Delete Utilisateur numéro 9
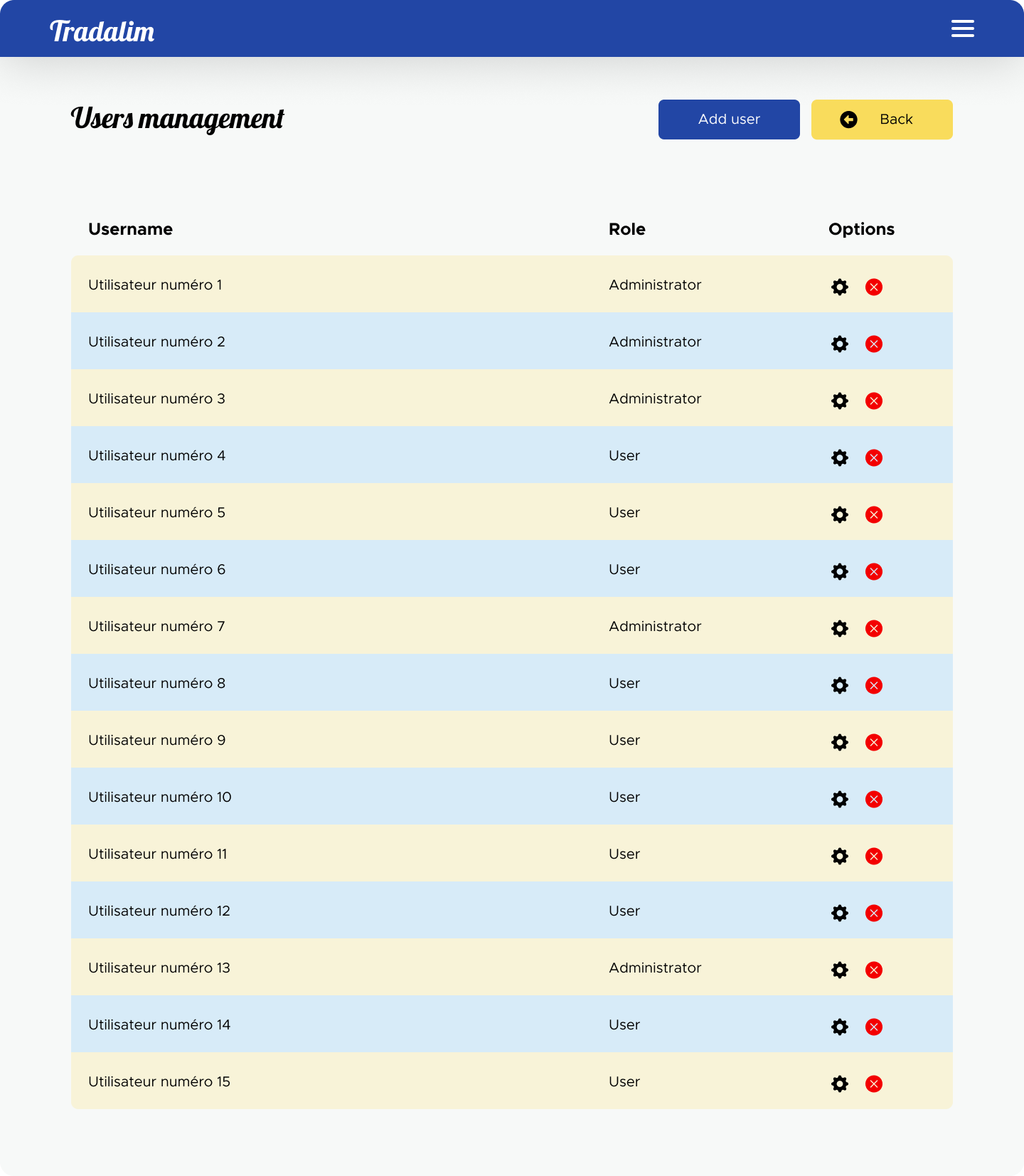1024x1176 pixels. 874,742
